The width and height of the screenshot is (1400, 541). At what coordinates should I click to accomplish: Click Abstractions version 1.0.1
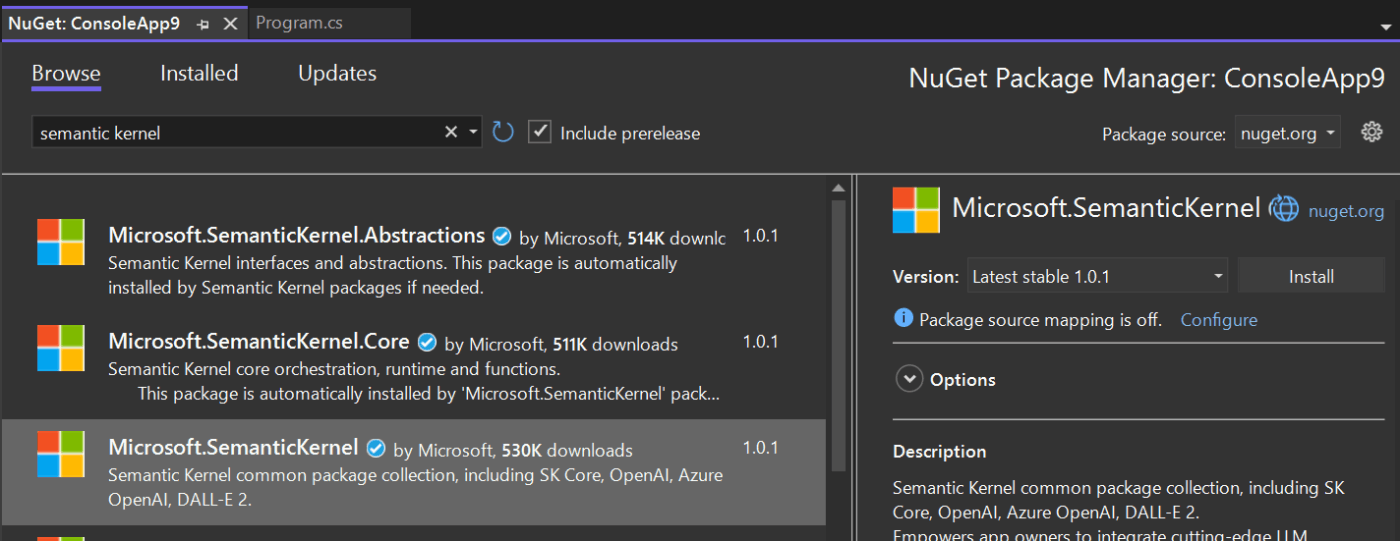tap(760, 237)
